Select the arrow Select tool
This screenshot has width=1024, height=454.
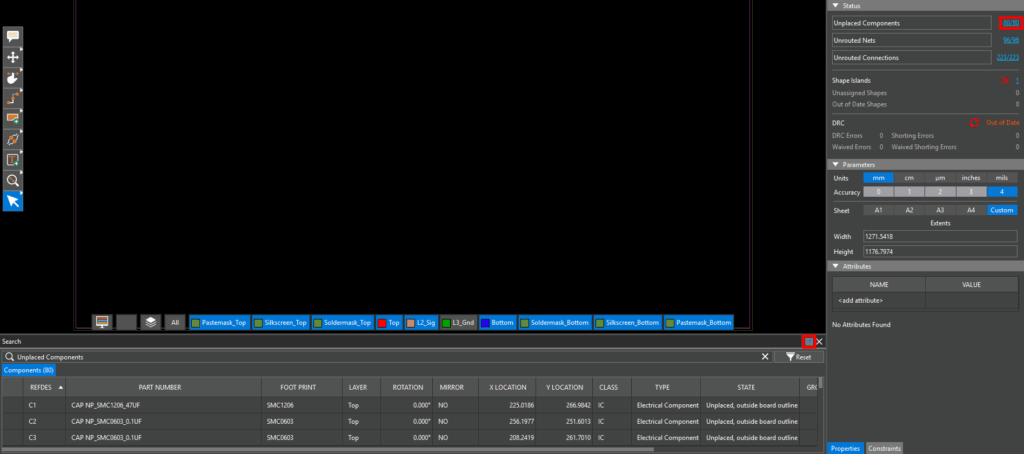pyautogui.click(x=12, y=201)
